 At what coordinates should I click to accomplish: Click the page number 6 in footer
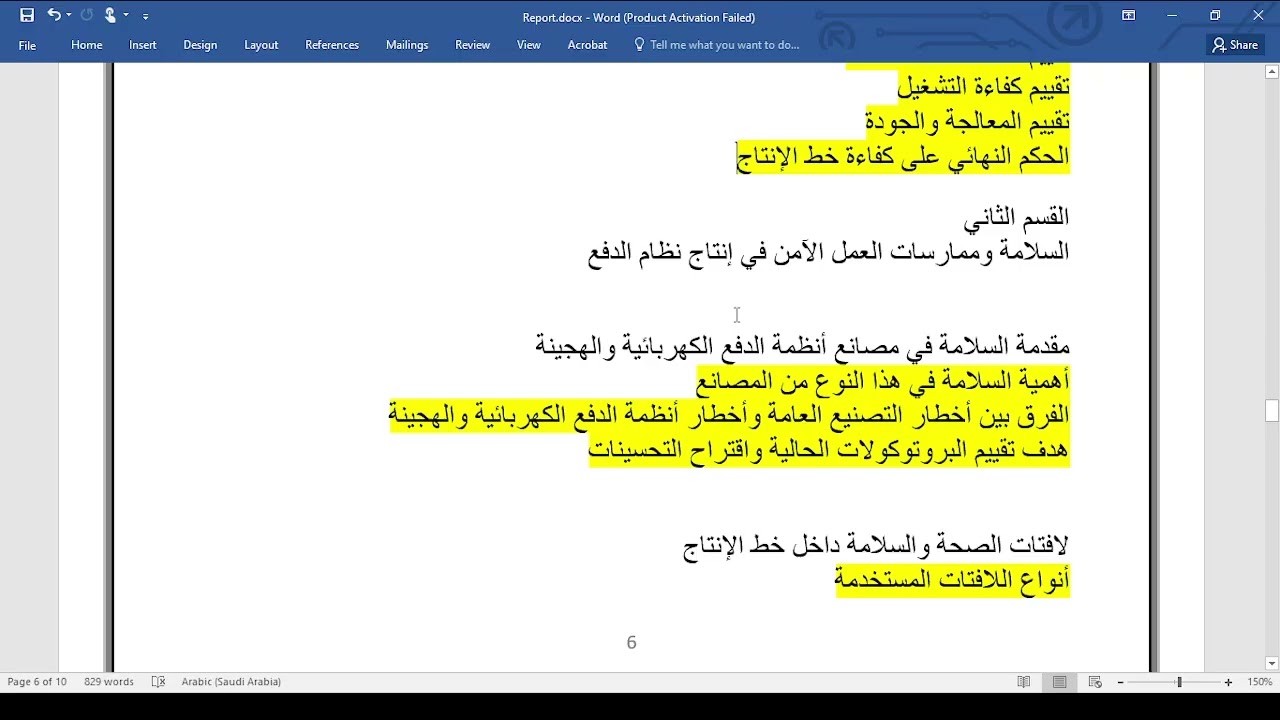631,643
